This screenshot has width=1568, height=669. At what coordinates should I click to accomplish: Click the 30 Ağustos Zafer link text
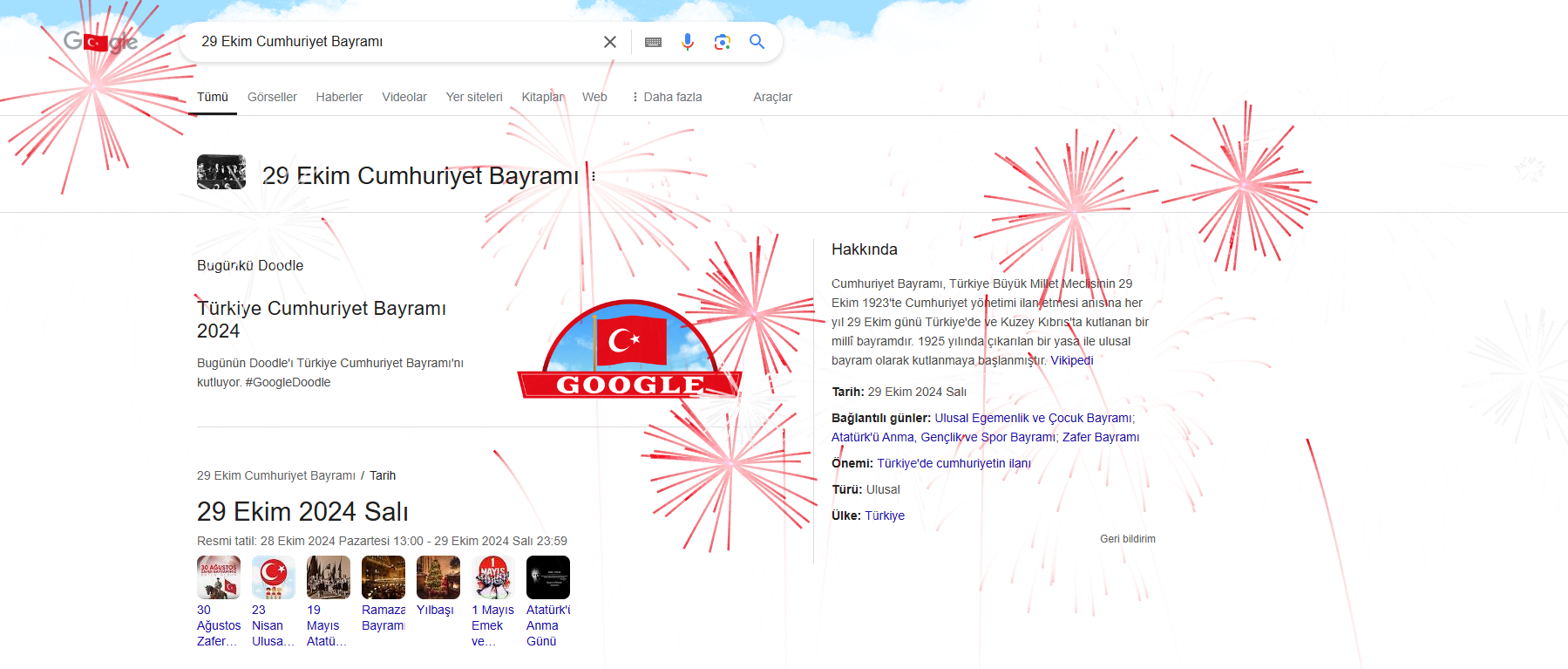pyautogui.click(x=219, y=625)
